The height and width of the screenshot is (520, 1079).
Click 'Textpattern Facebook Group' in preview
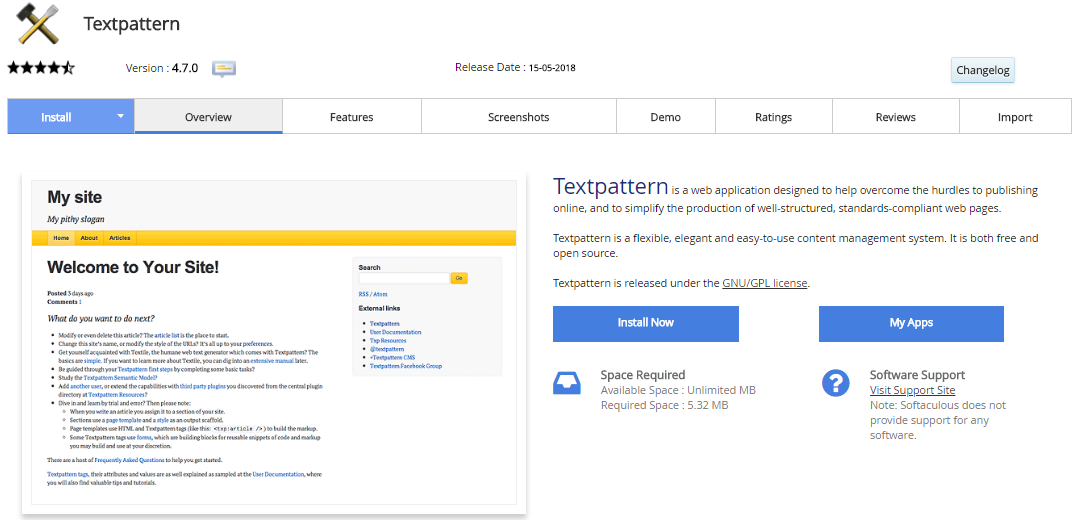(x=406, y=367)
